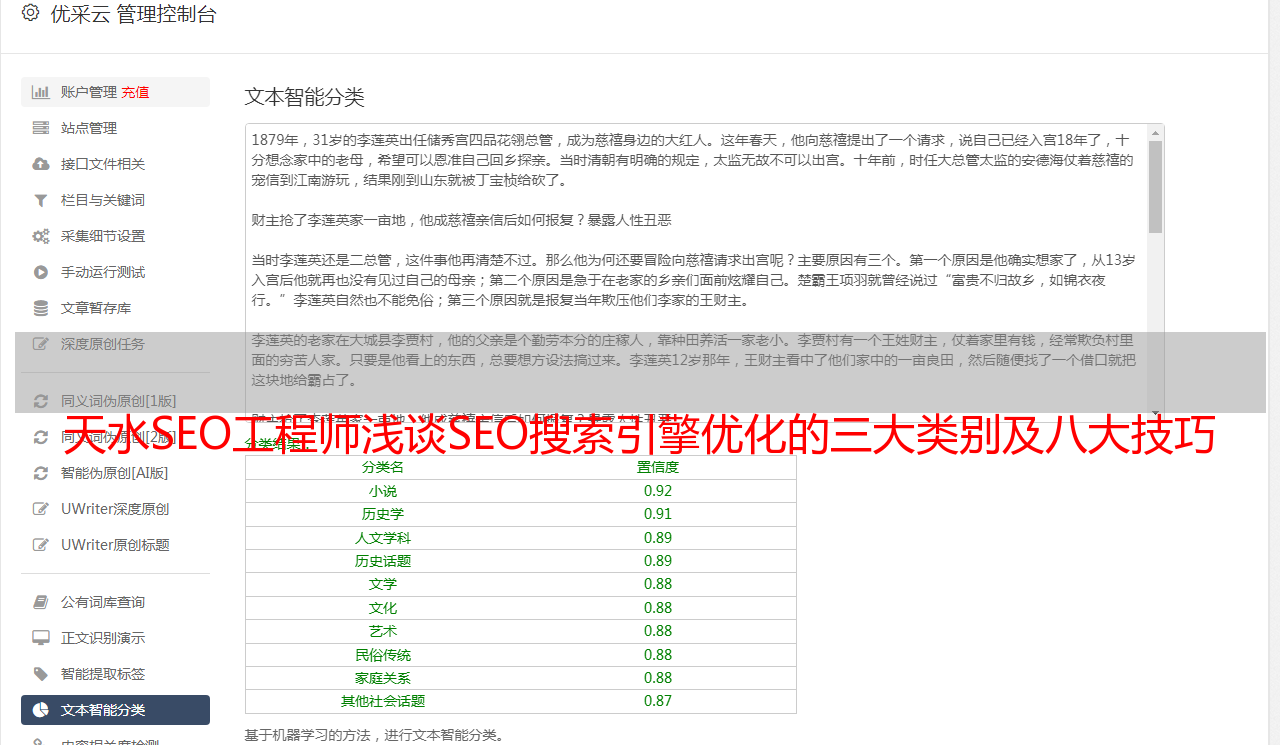Select the 历史话题 category cell

tap(383, 561)
